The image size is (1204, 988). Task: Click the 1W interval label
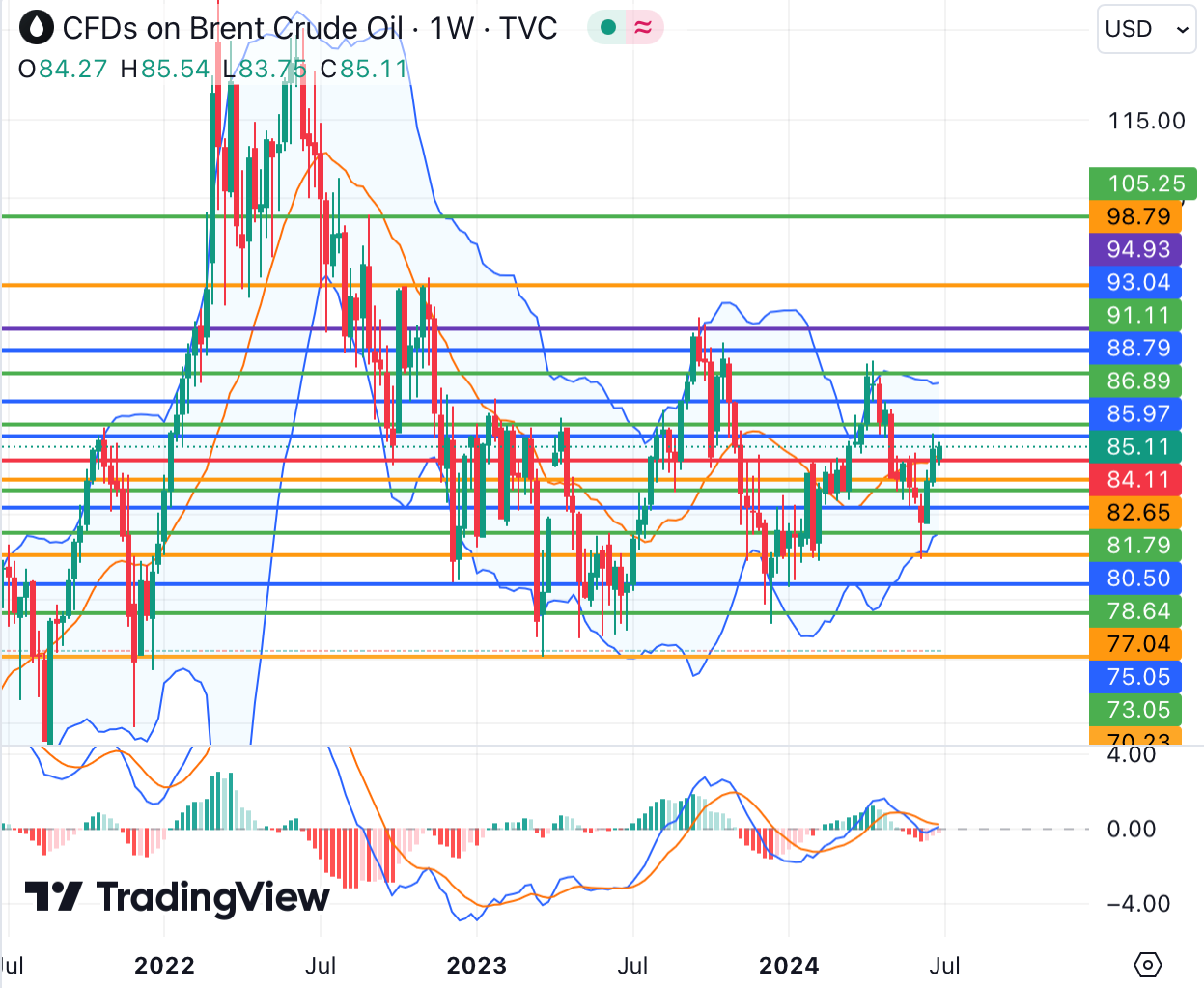[452, 28]
